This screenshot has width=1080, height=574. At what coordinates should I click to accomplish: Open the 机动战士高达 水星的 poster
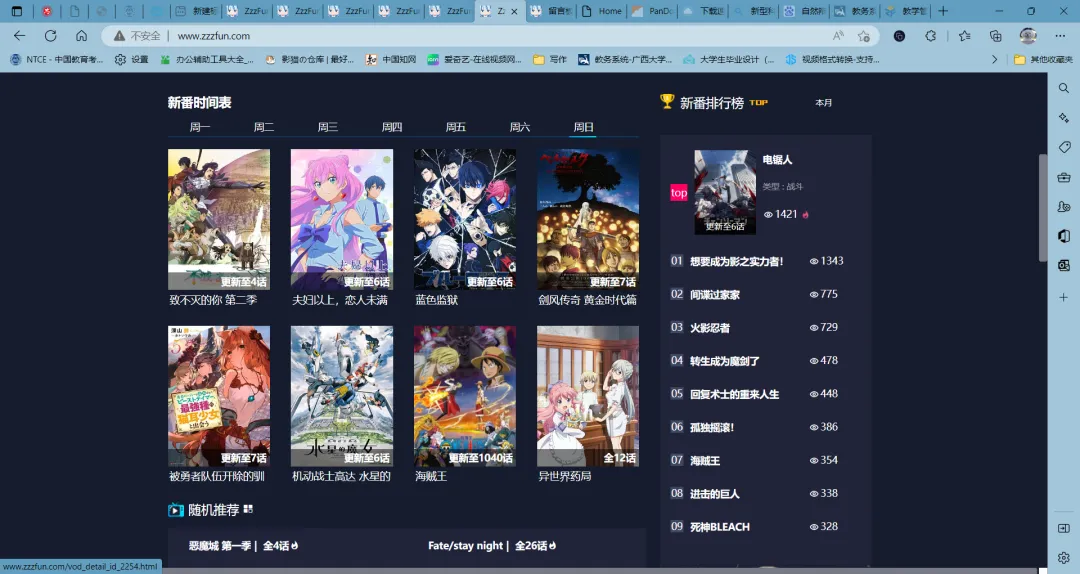[342, 396]
